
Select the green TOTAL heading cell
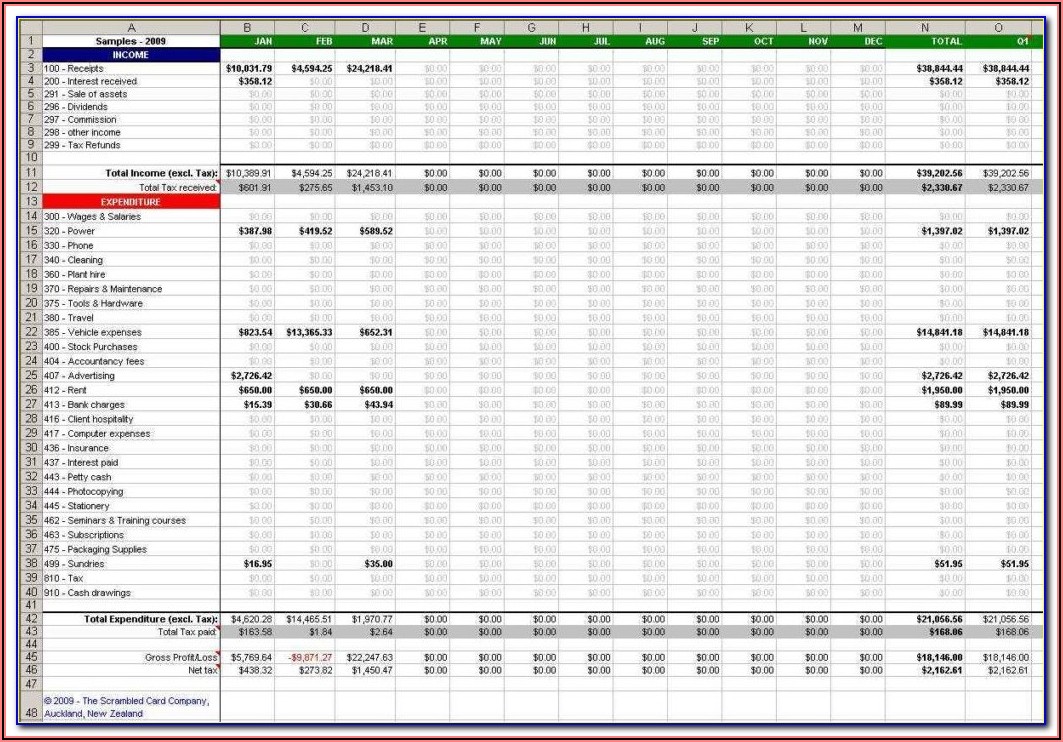point(925,42)
